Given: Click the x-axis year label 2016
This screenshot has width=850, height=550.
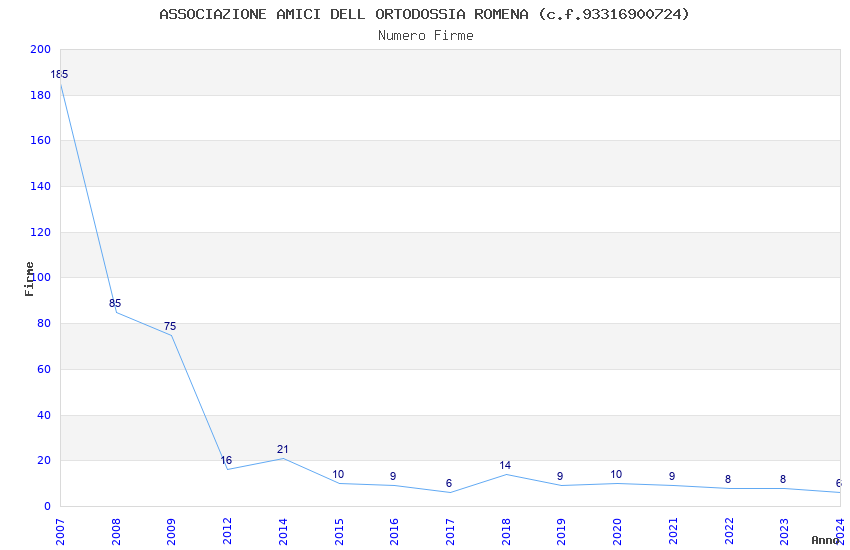Looking at the screenshot, I should (x=394, y=532).
